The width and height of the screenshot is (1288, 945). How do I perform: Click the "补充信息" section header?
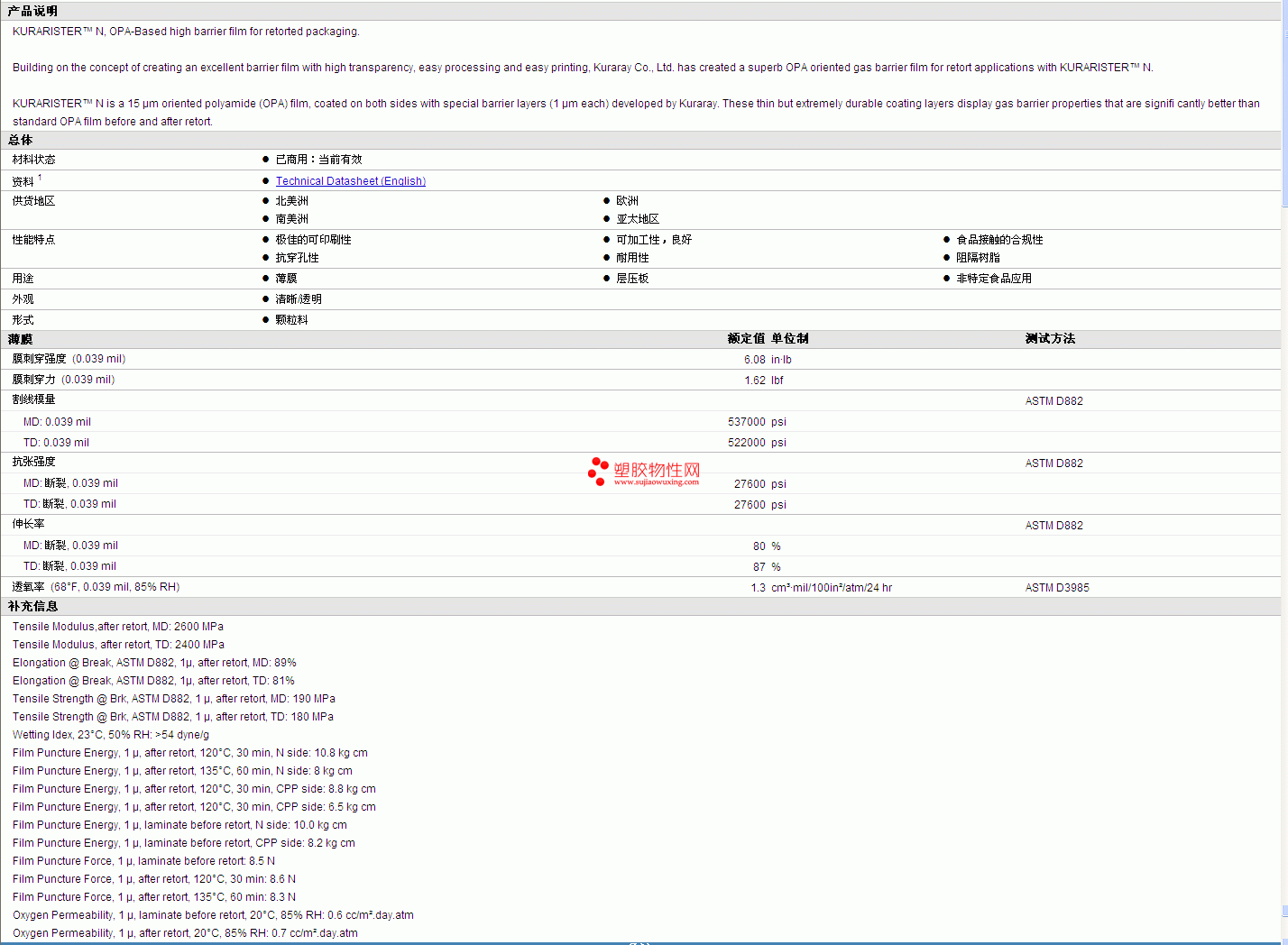(32, 607)
